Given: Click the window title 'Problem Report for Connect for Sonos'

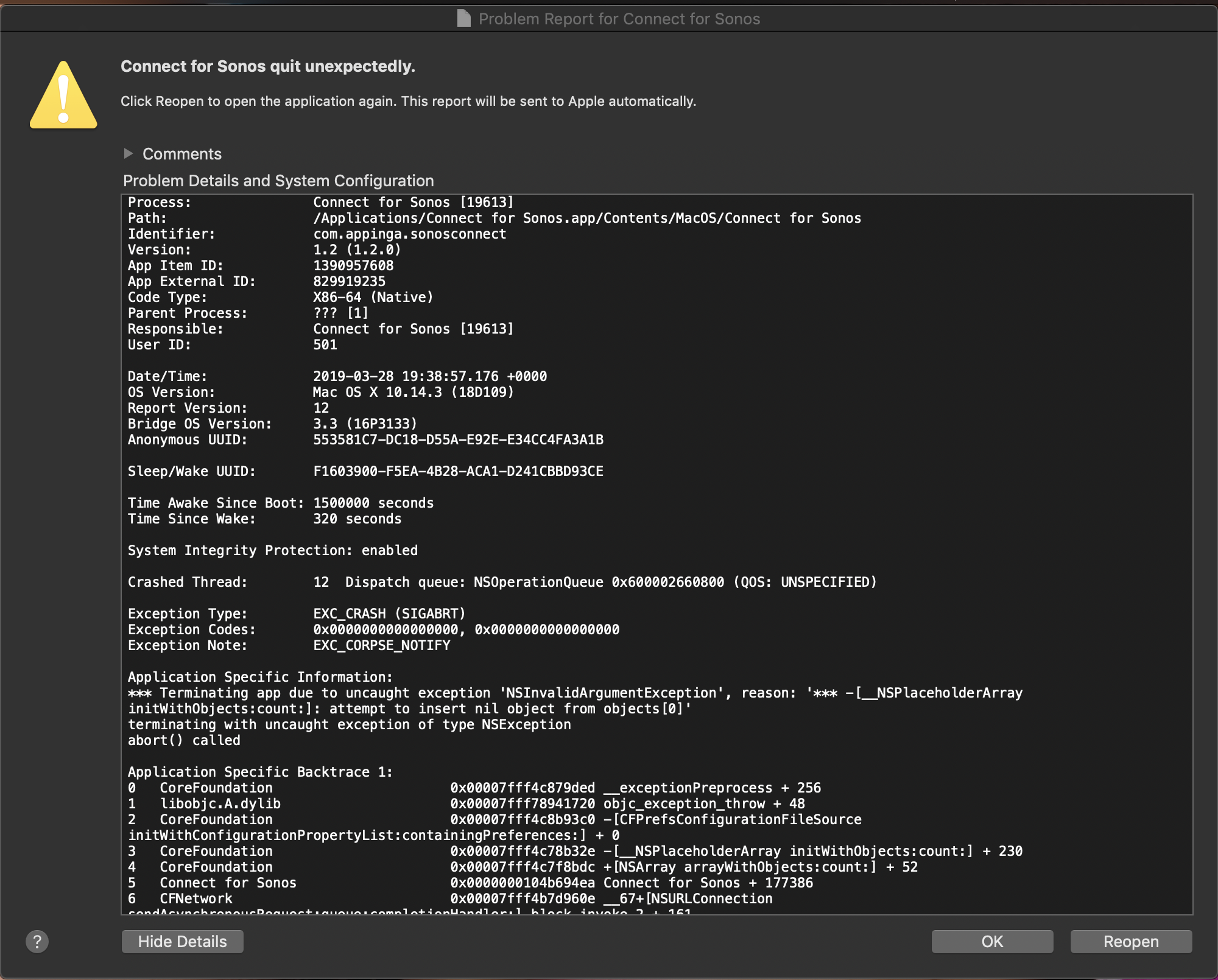Looking at the screenshot, I should [619, 19].
